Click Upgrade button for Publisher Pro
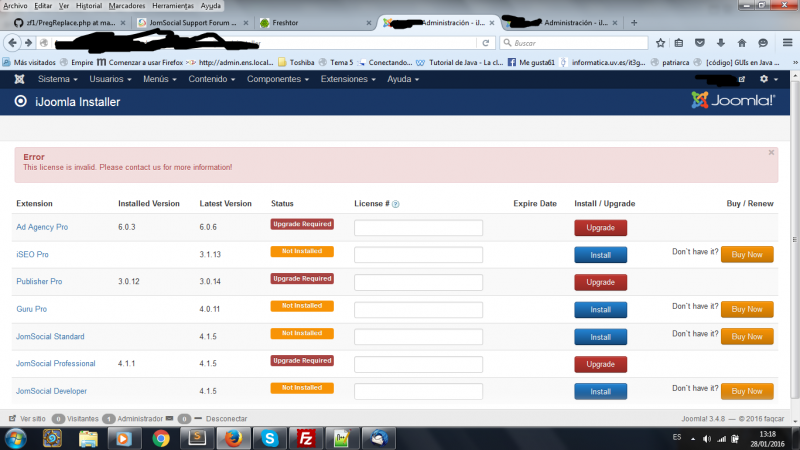800x450 pixels. [x=601, y=282]
